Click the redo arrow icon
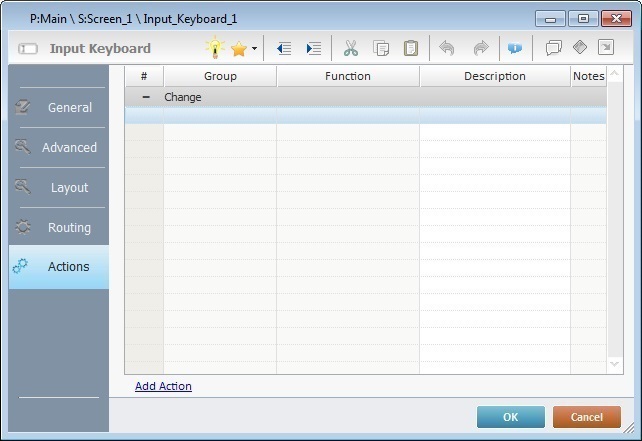 point(481,48)
